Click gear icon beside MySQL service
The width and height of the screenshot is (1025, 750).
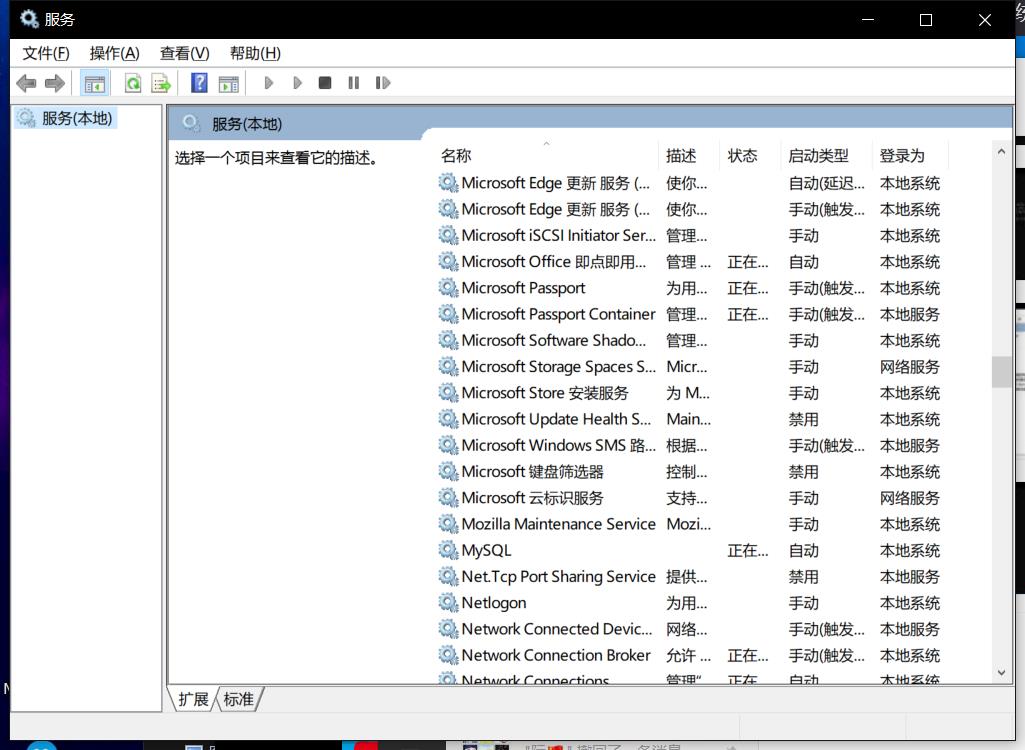pos(448,550)
